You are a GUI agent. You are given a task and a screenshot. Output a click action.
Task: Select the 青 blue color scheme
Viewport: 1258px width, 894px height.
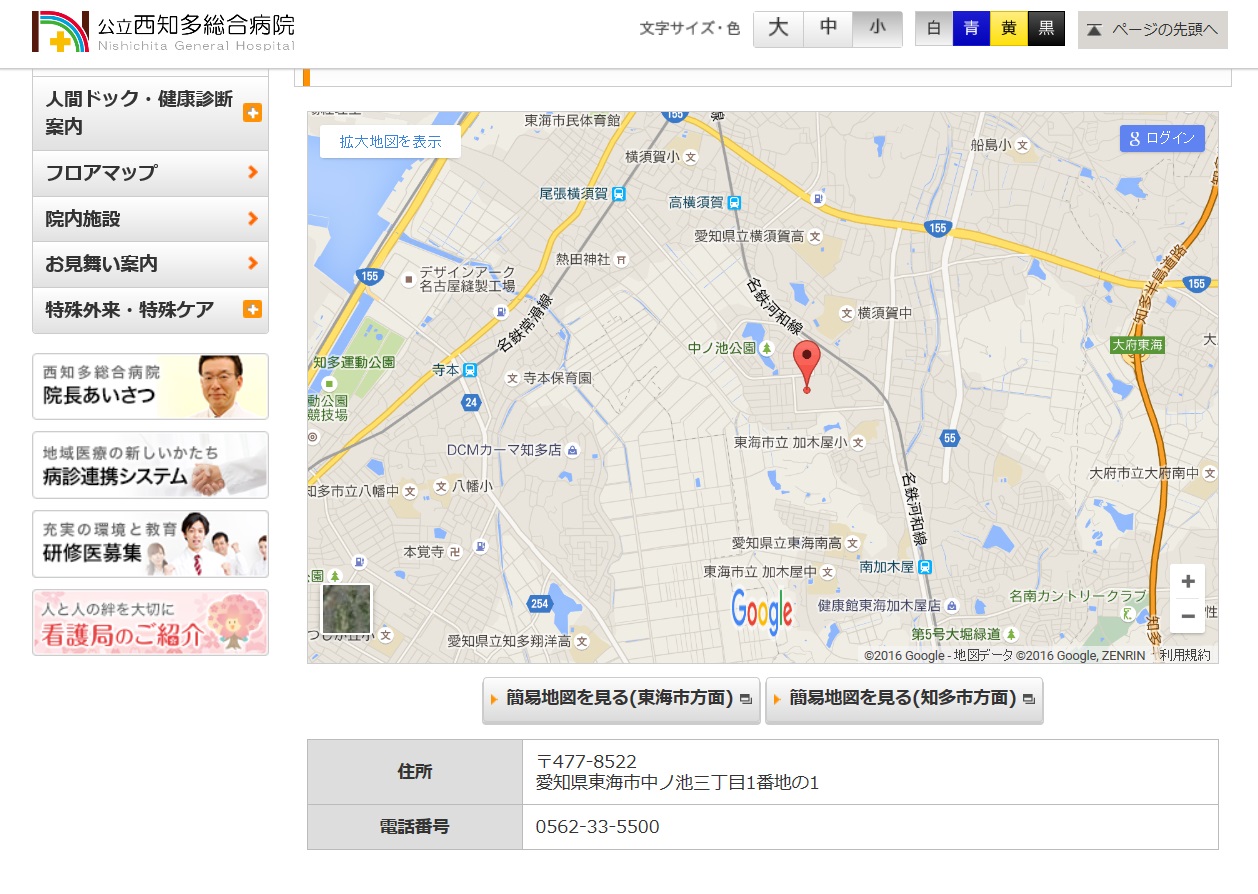[x=971, y=29]
